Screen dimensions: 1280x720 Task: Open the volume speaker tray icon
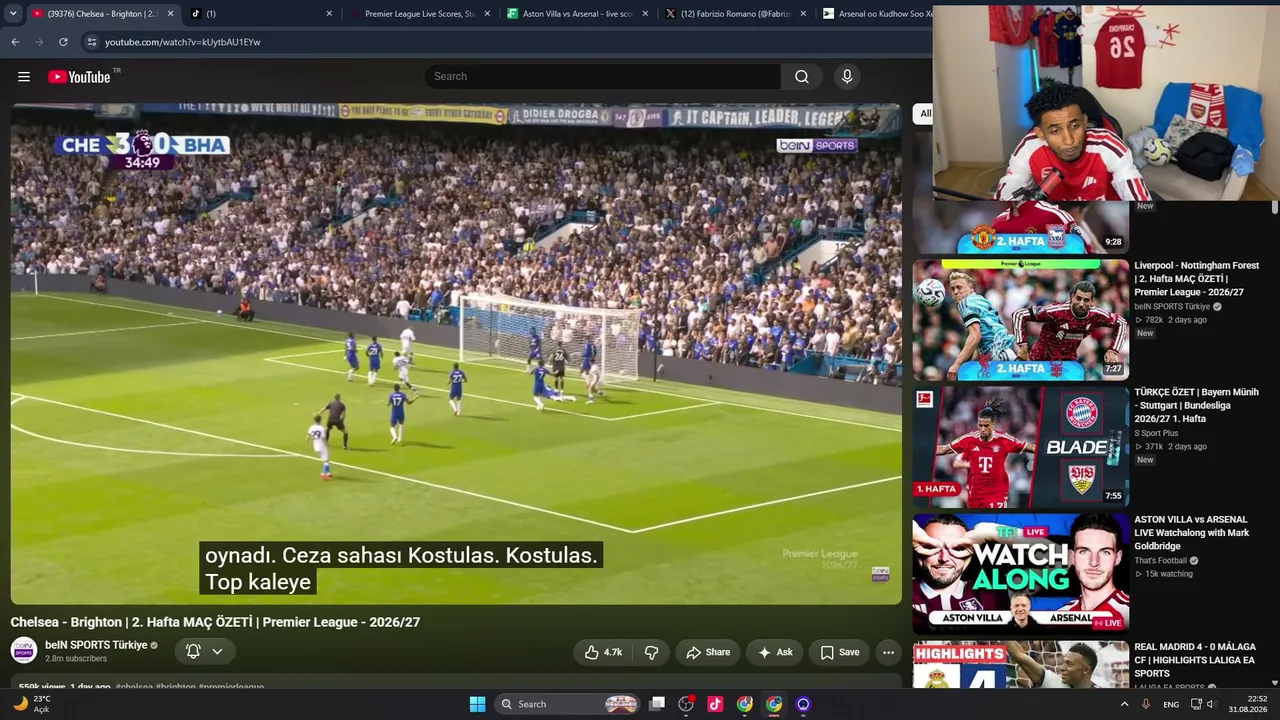click(1211, 704)
